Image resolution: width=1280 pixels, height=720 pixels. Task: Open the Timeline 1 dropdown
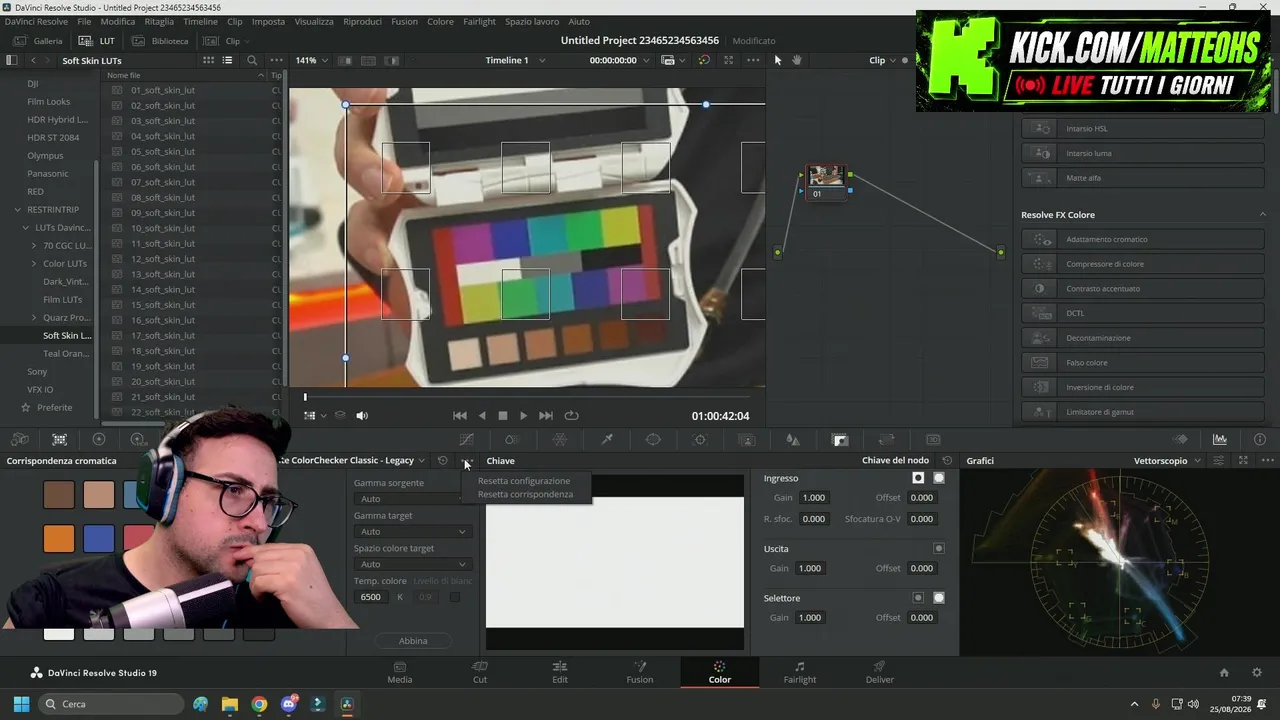click(x=515, y=60)
